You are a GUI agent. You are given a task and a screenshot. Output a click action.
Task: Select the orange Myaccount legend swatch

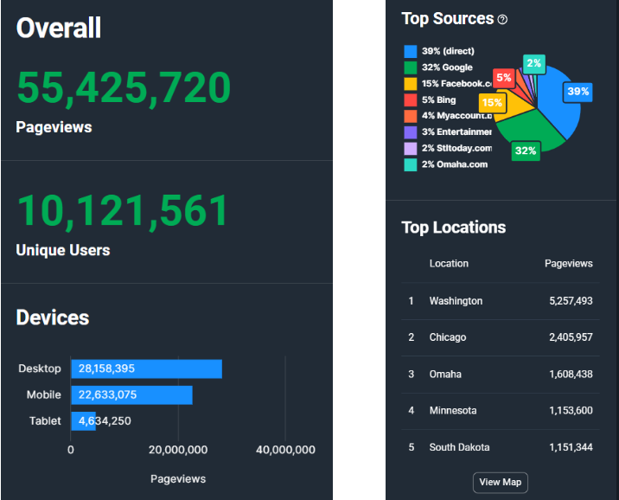click(x=410, y=115)
